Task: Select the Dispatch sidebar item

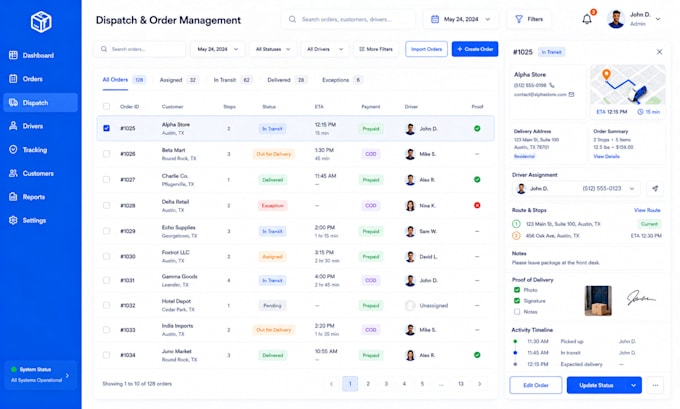Action: (40, 103)
